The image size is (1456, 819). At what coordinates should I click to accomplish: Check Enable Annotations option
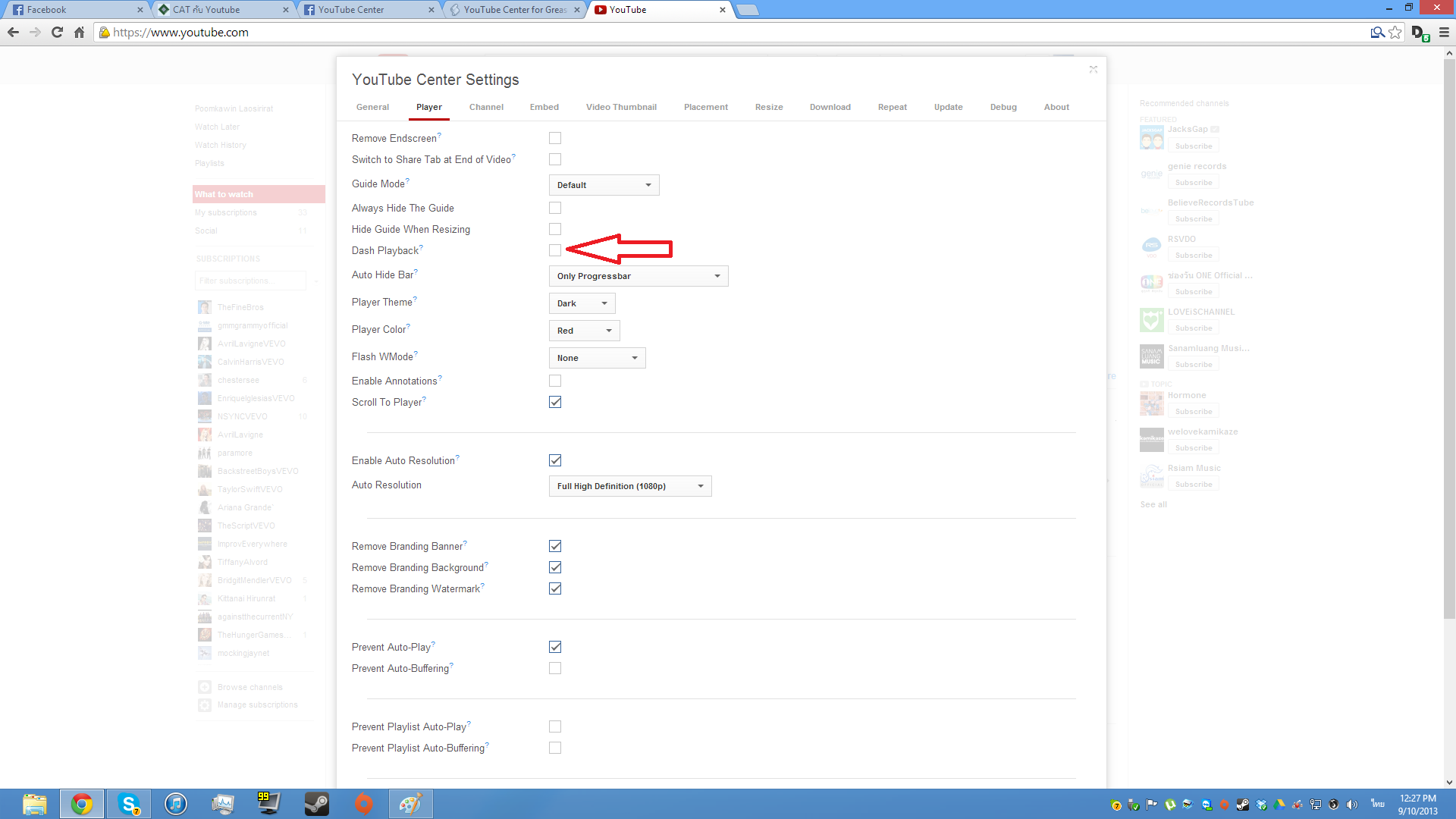tap(555, 381)
